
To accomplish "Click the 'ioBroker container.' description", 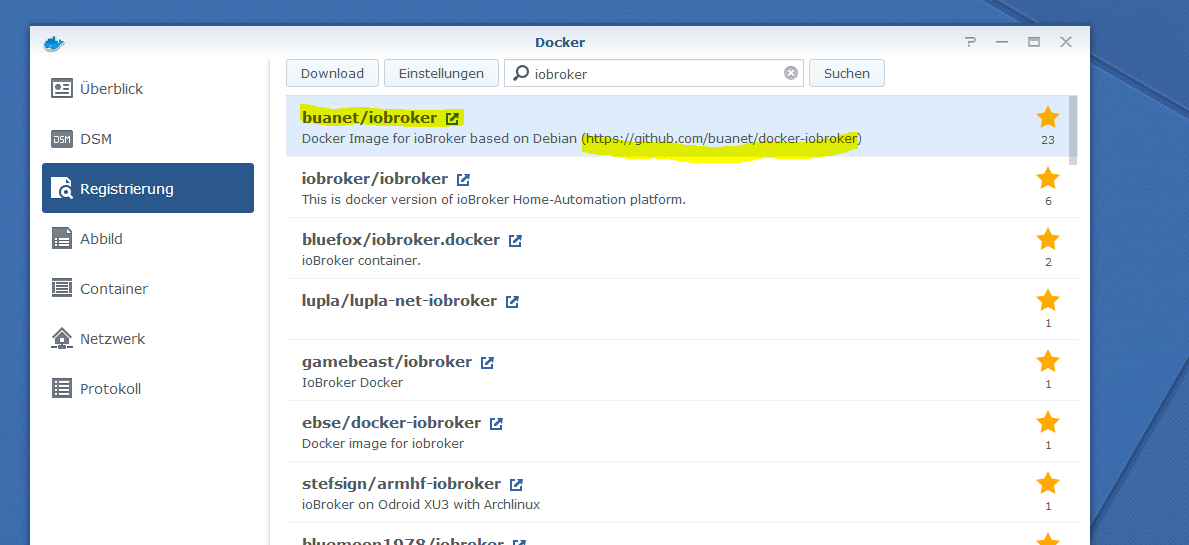I will point(361,261).
